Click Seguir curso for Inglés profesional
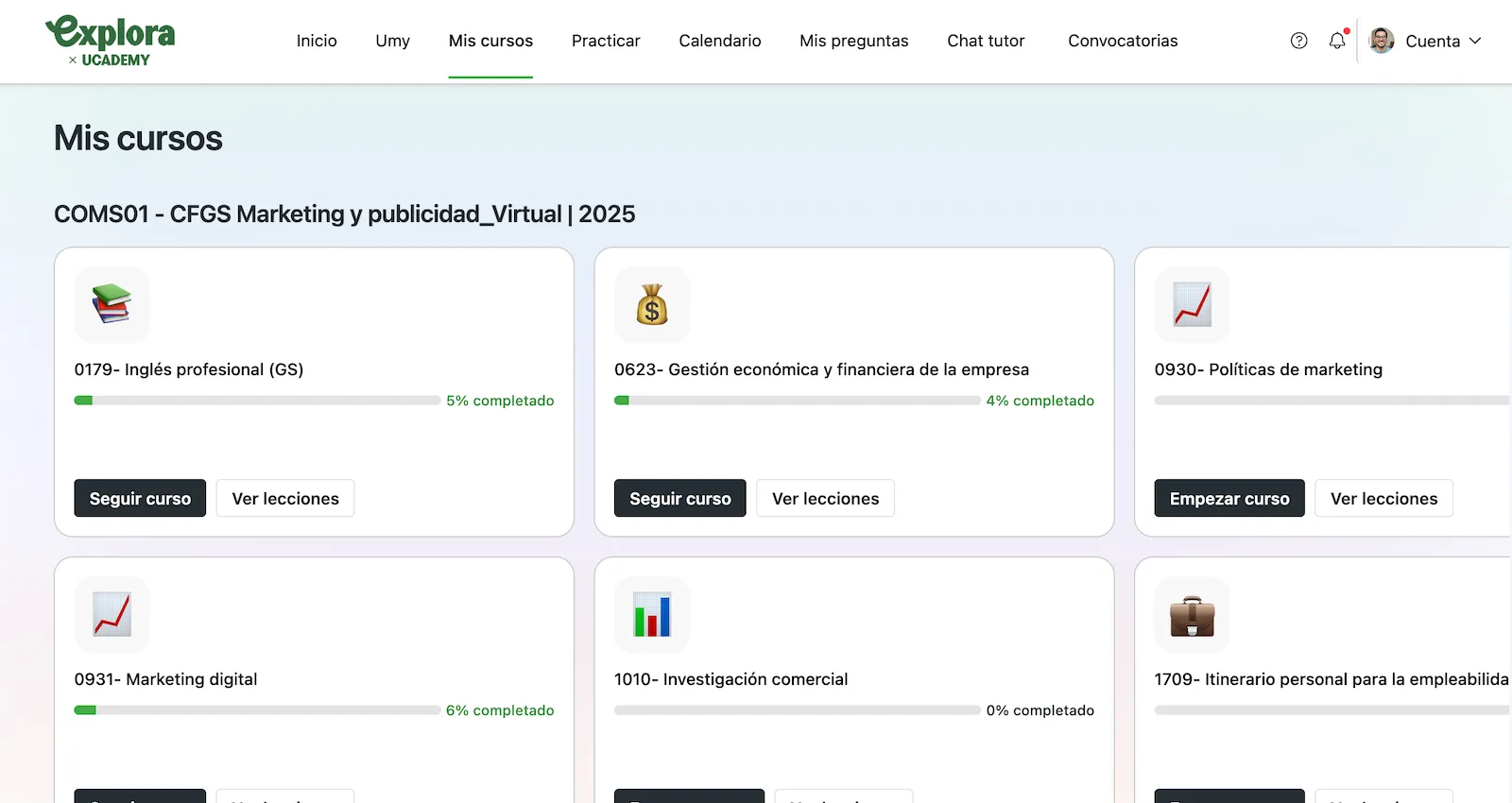Viewport: 1512px width, 803px height. pos(140,498)
